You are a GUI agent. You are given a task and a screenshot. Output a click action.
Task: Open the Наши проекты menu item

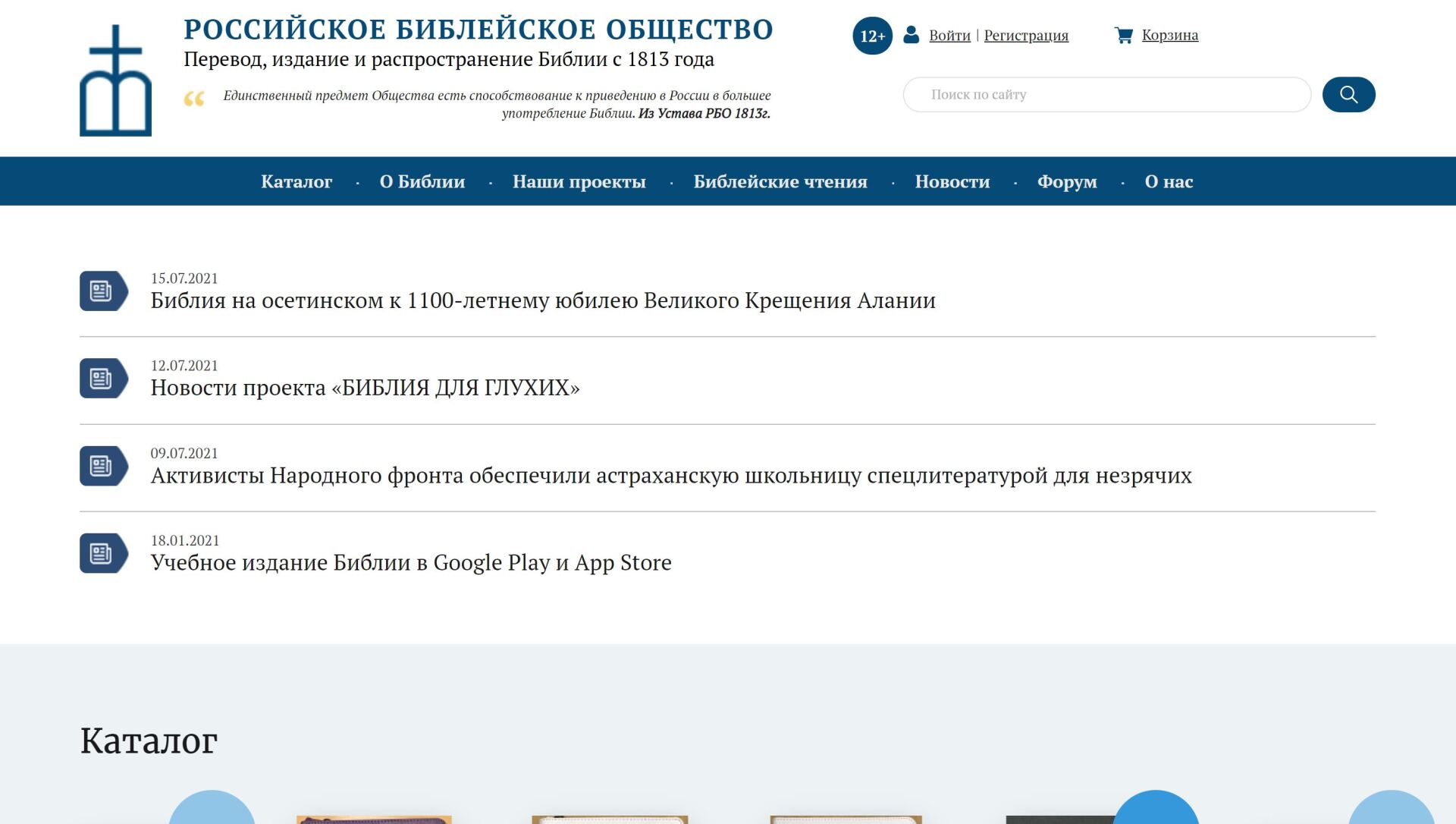coord(579,181)
